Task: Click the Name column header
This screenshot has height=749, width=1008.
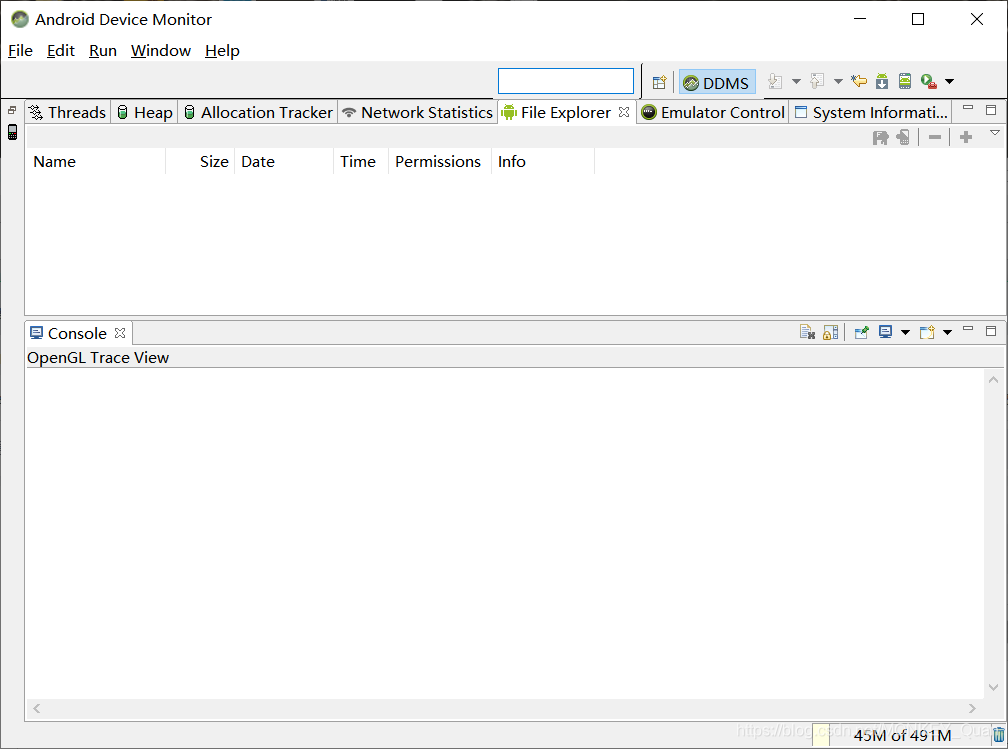Action: [x=95, y=161]
